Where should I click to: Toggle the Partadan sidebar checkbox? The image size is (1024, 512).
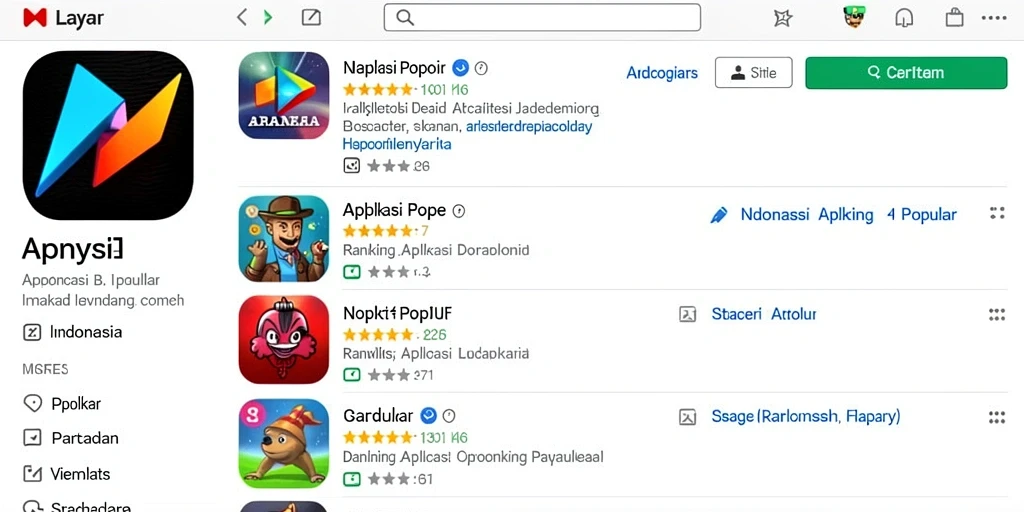point(32,438)
